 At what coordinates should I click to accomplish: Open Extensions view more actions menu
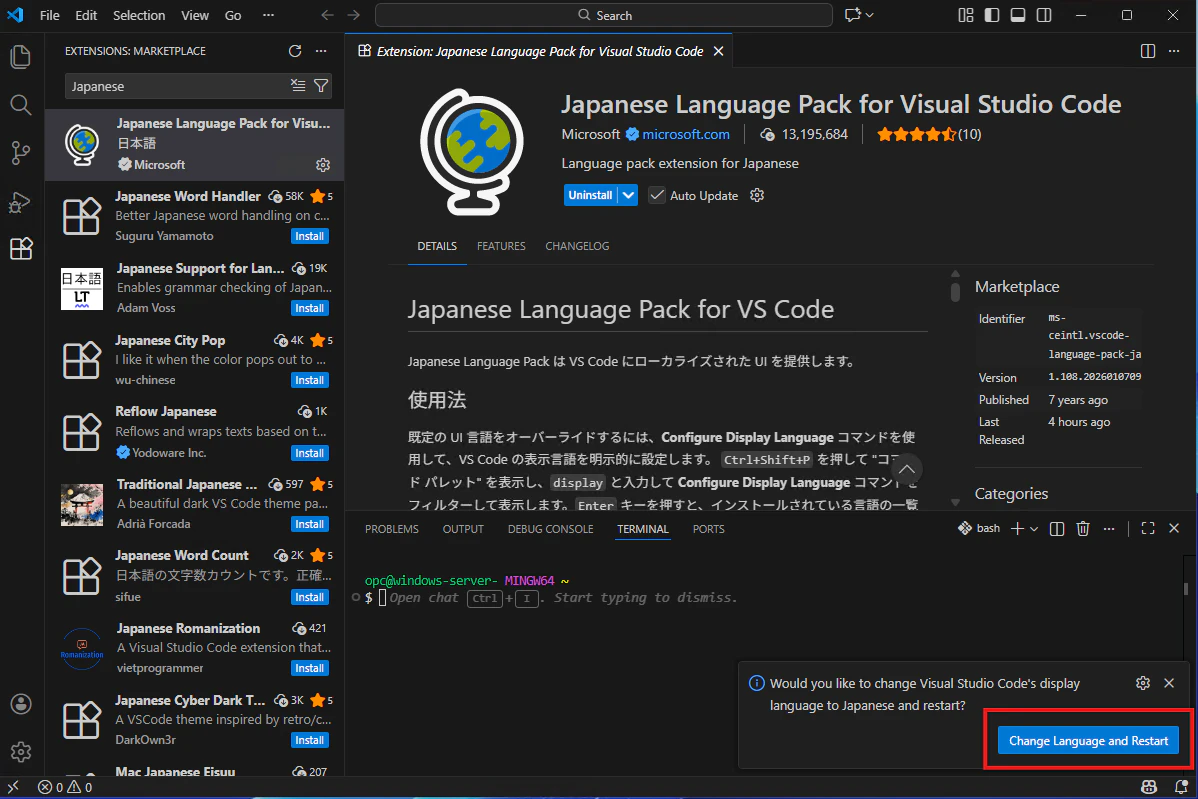point(321,51)
